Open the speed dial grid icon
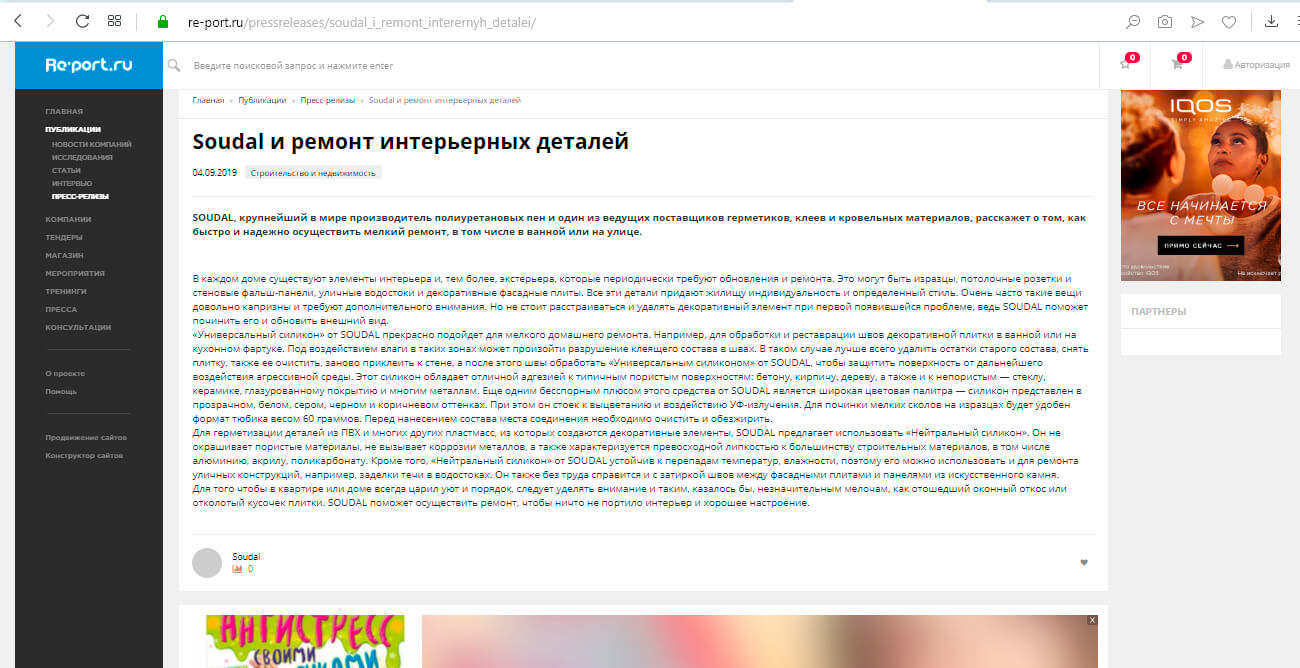The height and width of the screenshot is (668, 1300). click(114, 21)
